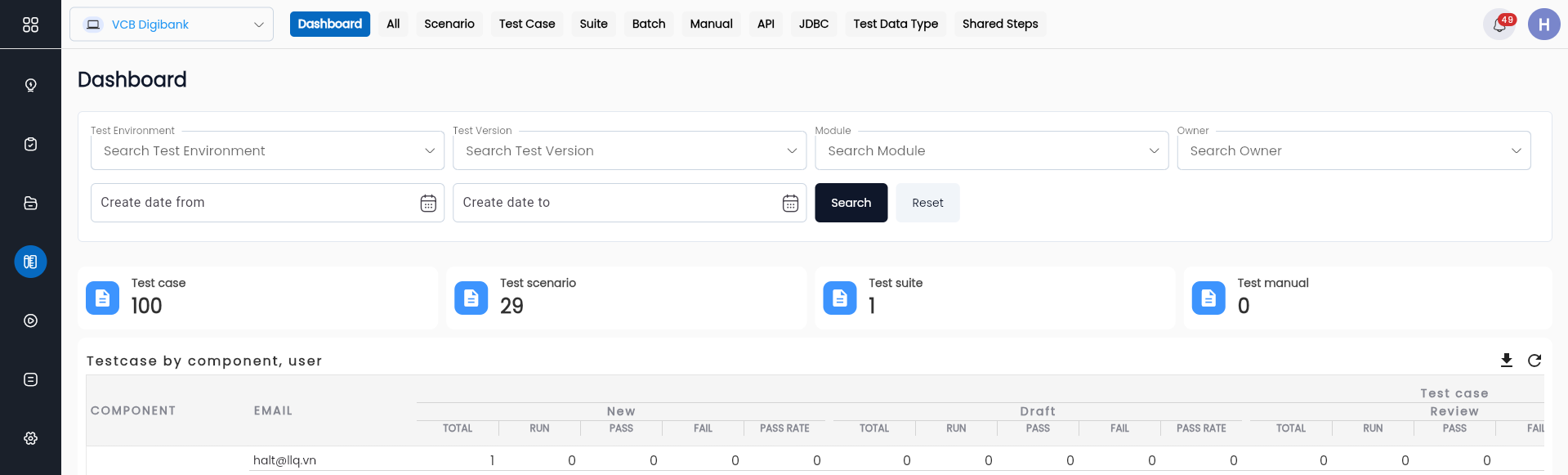Open the JDBC tab
The width and height of the screenshot is (1568, 475).
click(814, 25)
